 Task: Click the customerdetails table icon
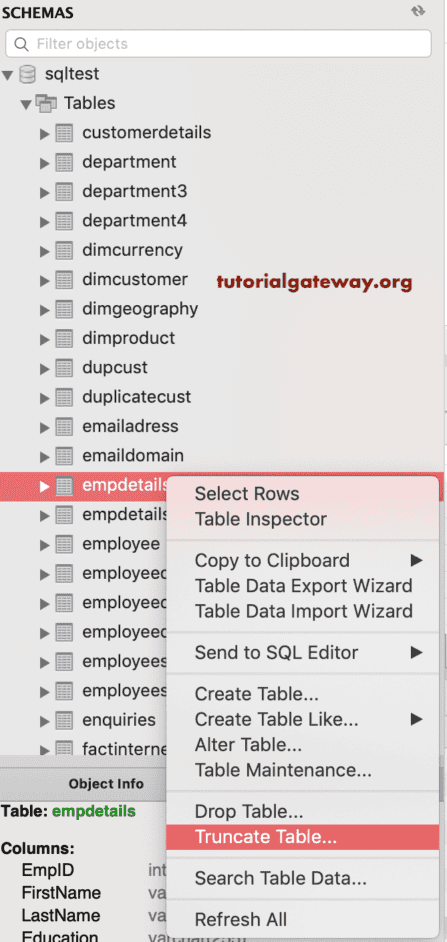coord(64,133)
